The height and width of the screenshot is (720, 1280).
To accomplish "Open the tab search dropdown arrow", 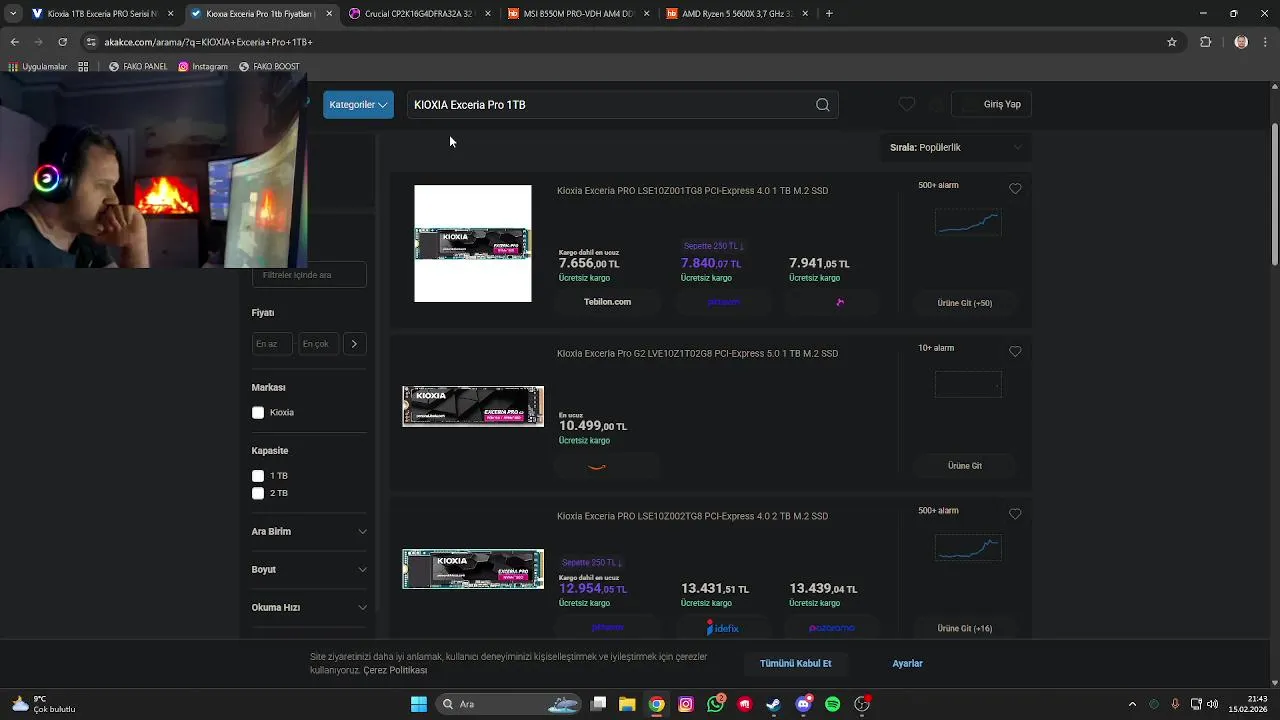I will pos(12,14).
